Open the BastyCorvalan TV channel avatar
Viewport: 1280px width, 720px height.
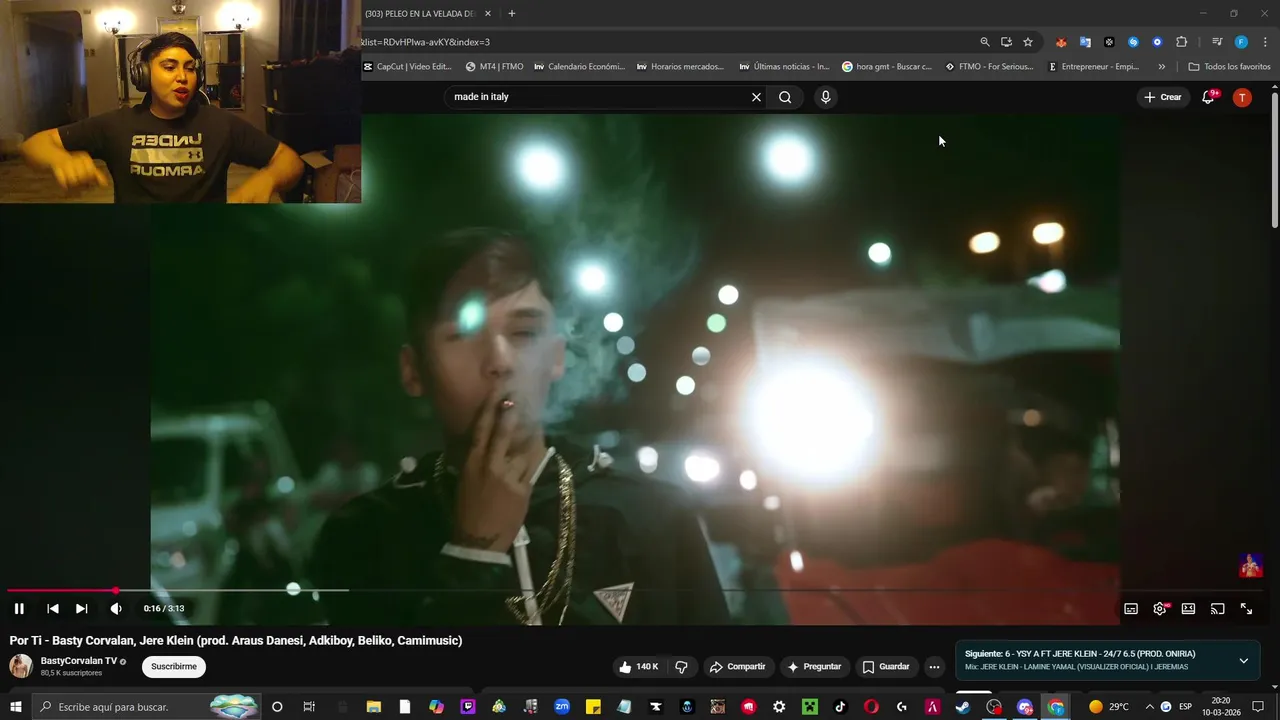pyautogui.click(x=20, y=666)
